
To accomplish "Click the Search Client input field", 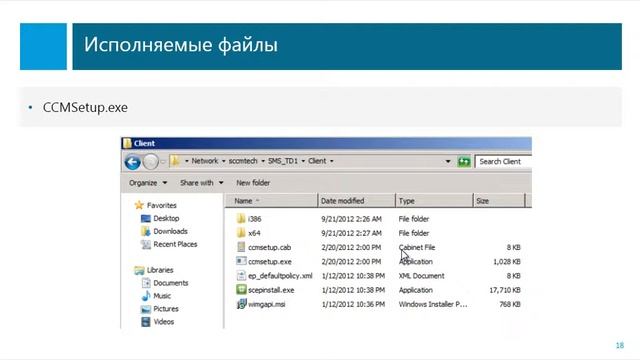I will click(504, 162).
